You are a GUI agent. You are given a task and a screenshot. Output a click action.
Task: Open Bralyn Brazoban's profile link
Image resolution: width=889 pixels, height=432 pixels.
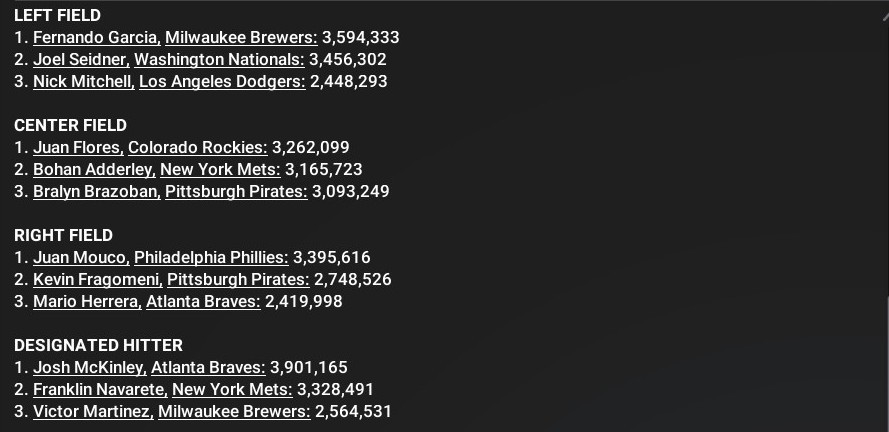tap(95, 192)
